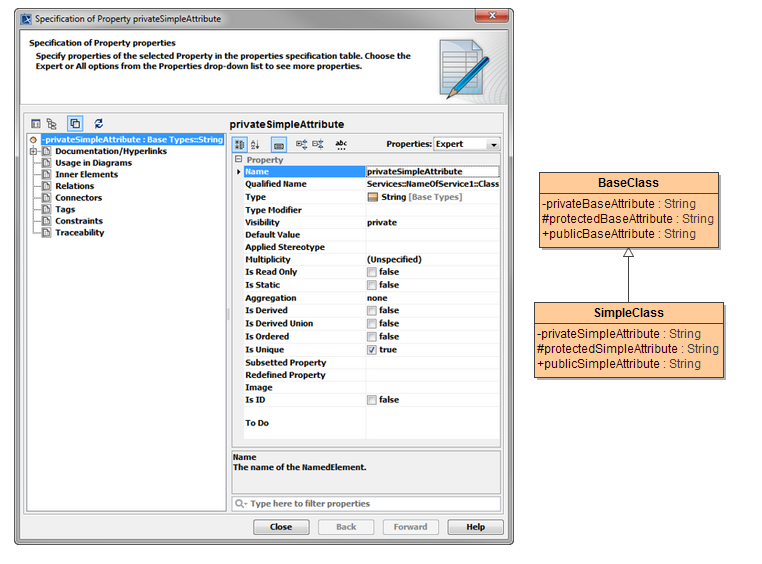Screen dimensions: 762x564
Task: Select the Constraints tree item
Action: coord(79,221)
